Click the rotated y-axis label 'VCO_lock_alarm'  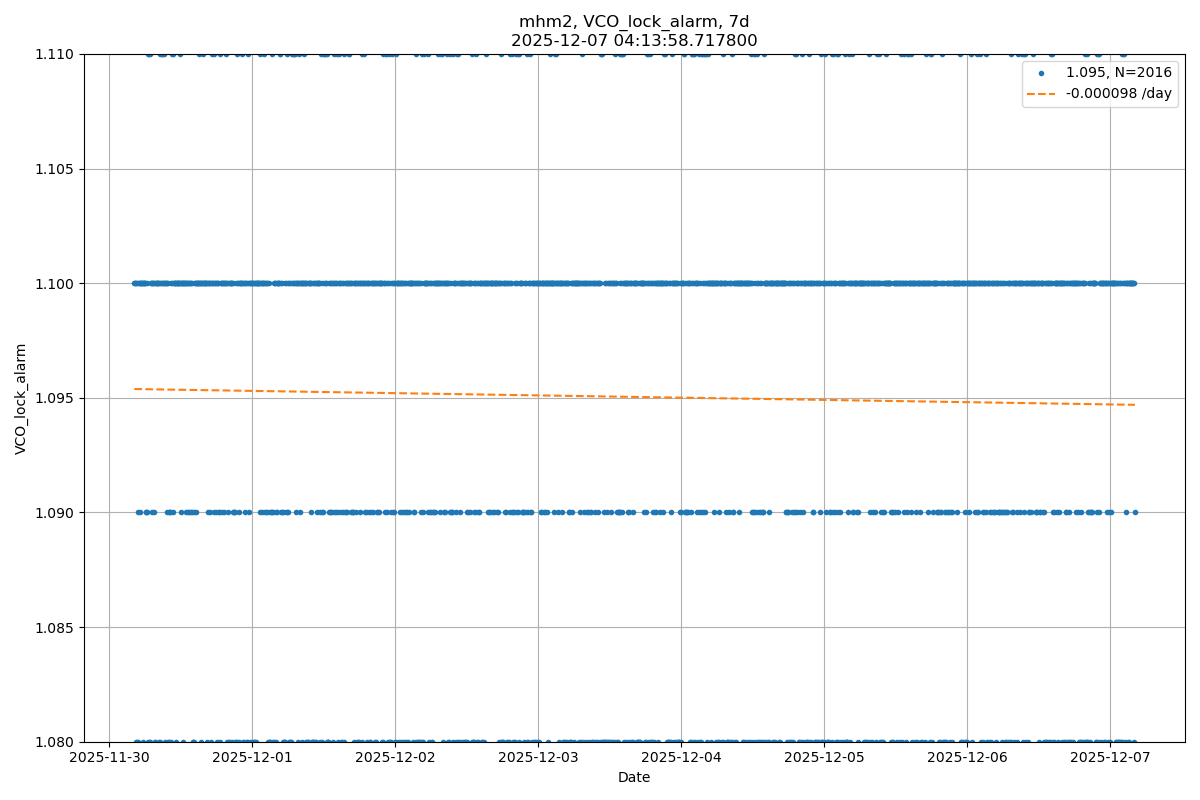point(21,398)
